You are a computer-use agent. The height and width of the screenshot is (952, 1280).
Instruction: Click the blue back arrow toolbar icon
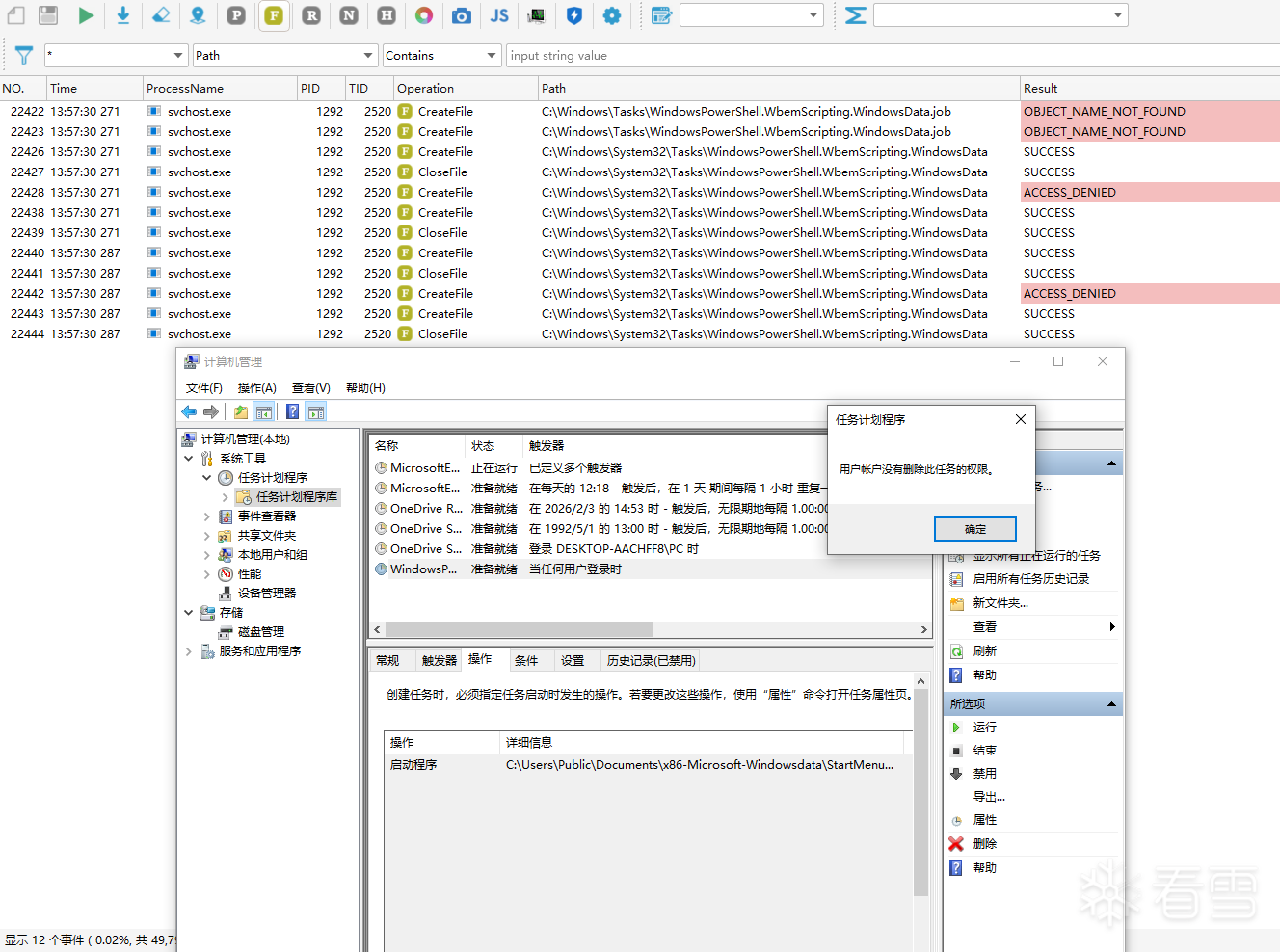(x=189, y=412)
